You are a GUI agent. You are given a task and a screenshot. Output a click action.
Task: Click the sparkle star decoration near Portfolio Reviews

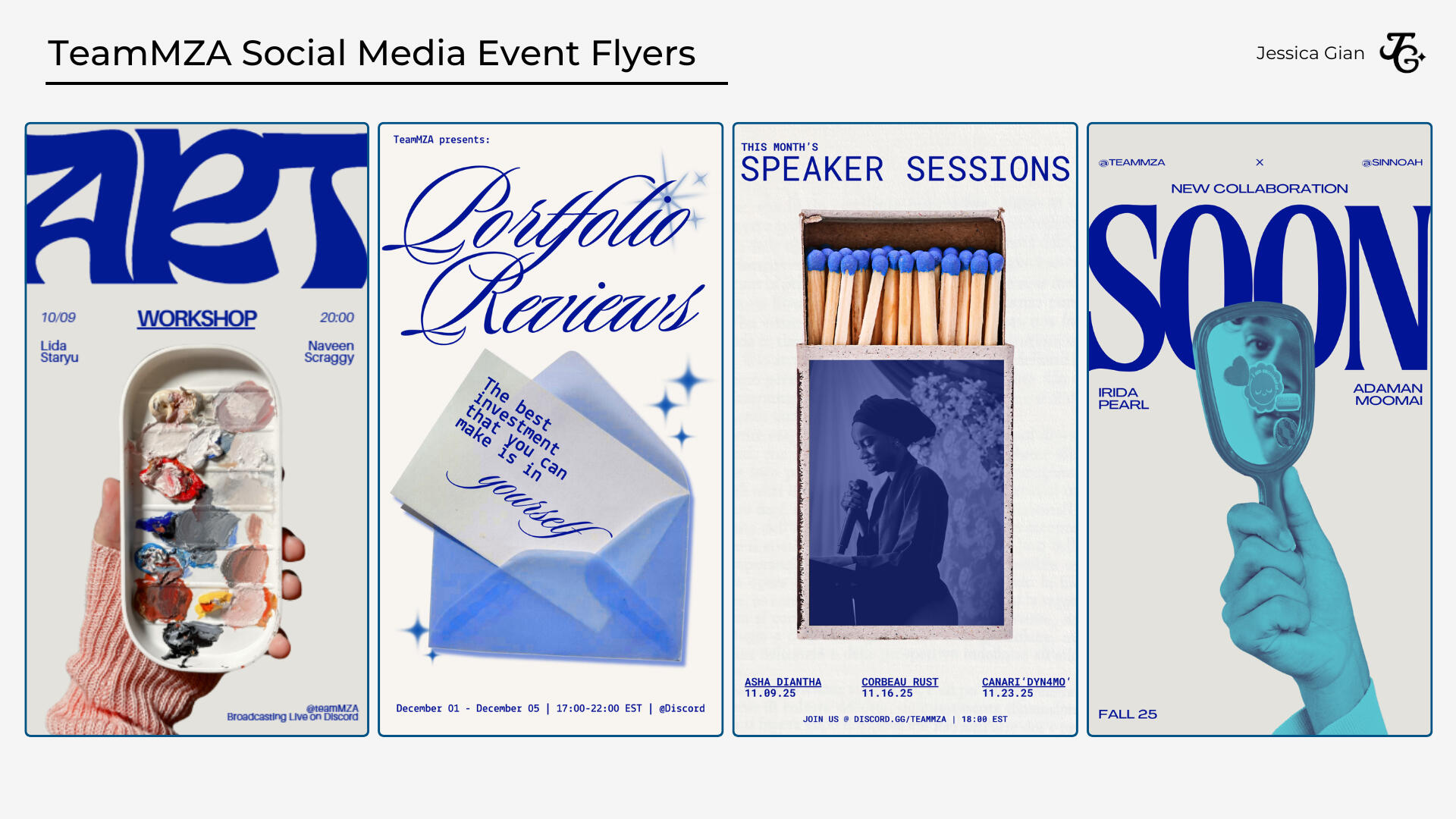click(x=667, y=197)
